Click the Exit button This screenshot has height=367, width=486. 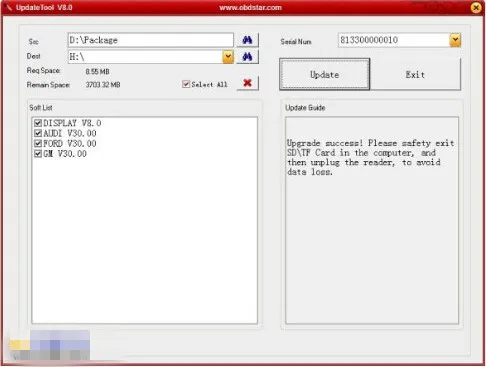point(415,74)
